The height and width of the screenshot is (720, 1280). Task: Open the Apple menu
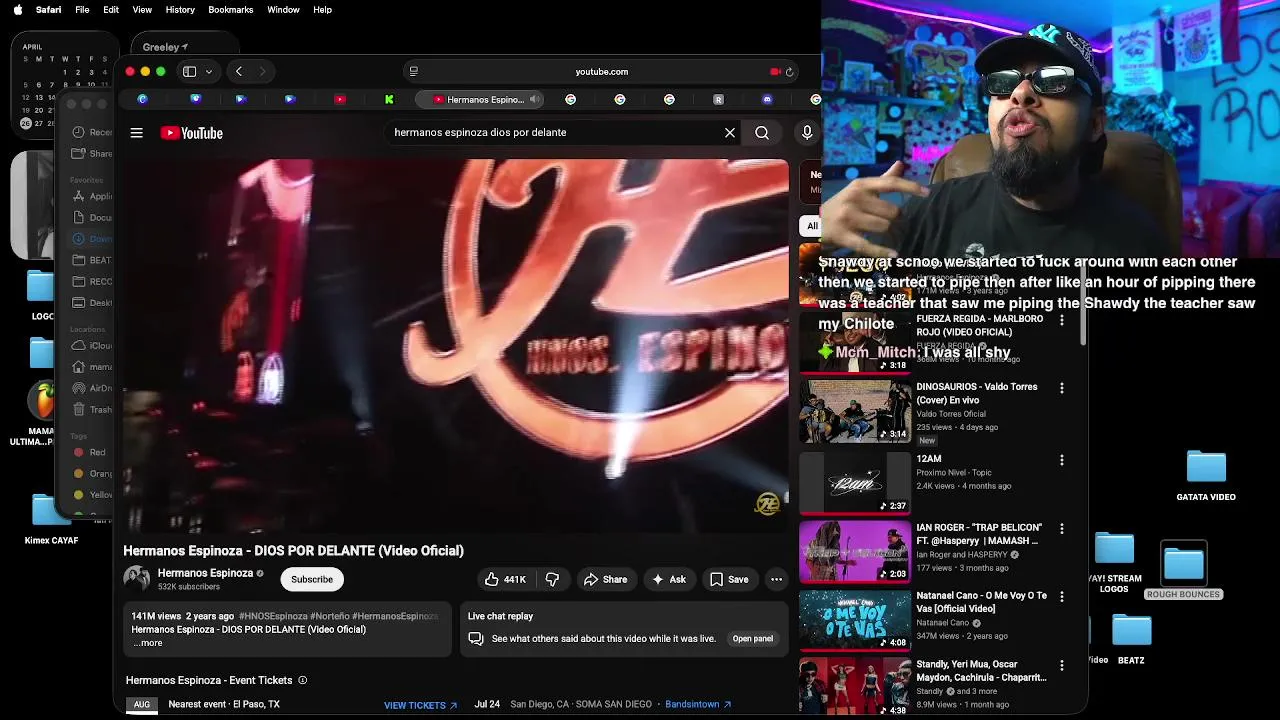[17, 10]
